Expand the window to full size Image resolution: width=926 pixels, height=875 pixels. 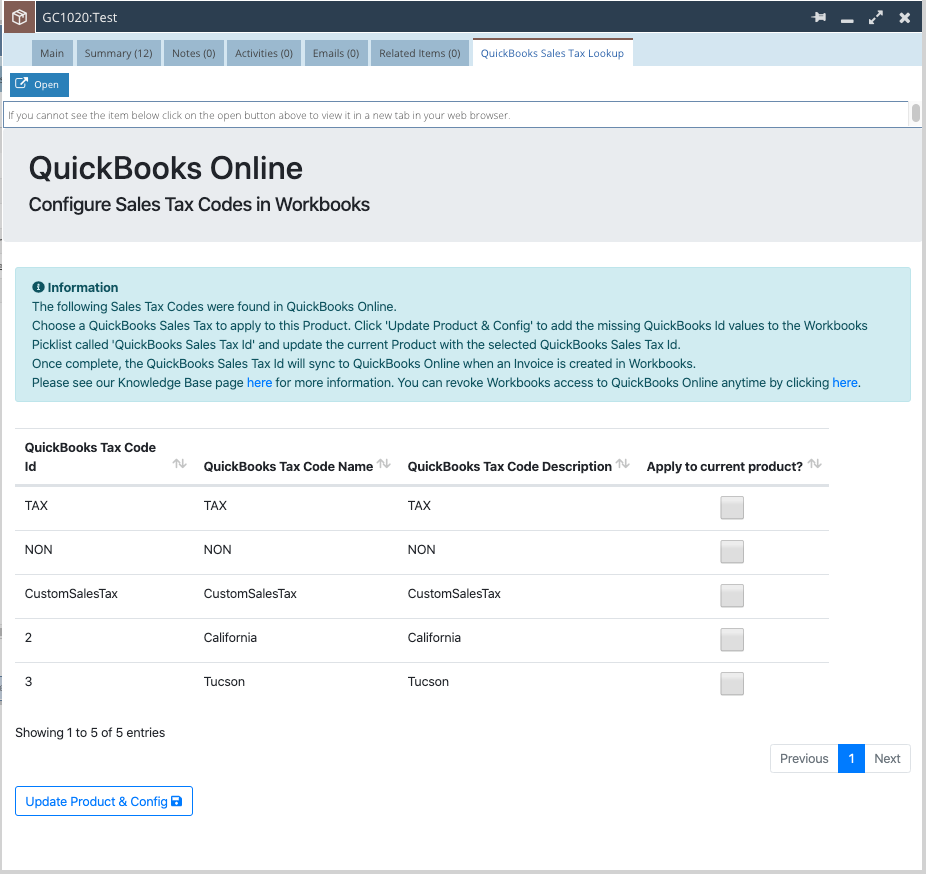click(x=875, y=18)
